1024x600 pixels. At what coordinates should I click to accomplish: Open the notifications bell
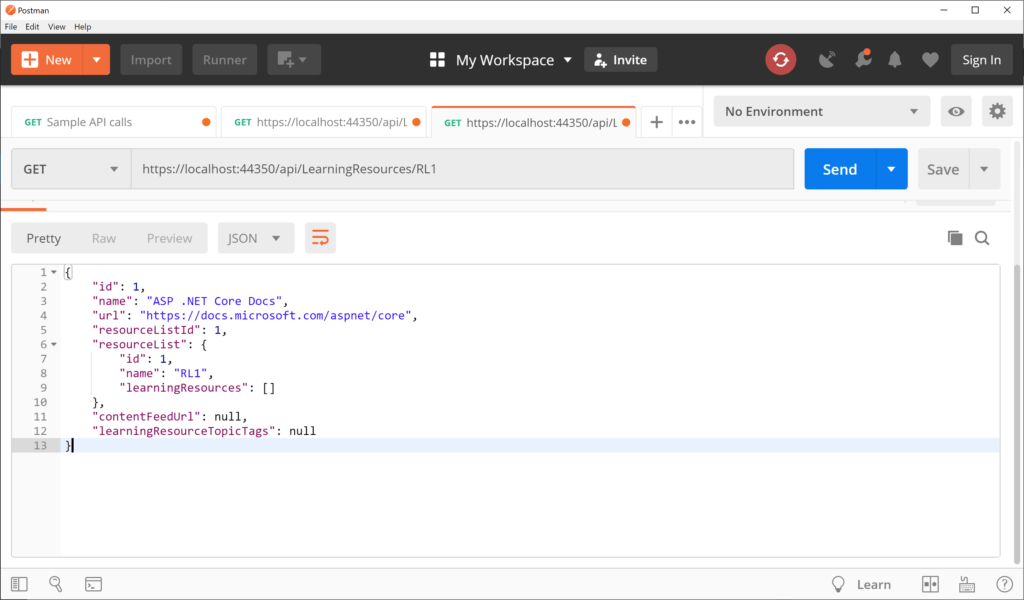click(x=895, y=59)
